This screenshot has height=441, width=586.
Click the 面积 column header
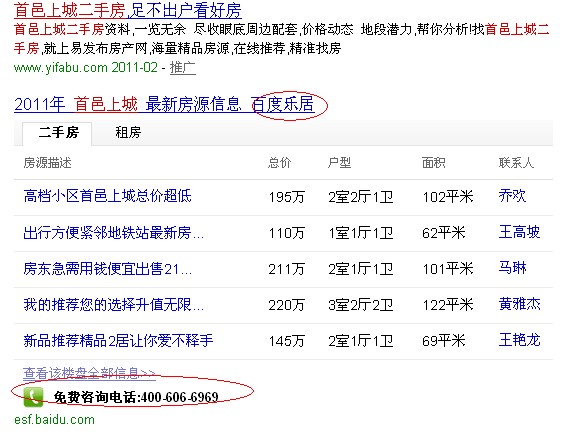click(x=434, y=163)
